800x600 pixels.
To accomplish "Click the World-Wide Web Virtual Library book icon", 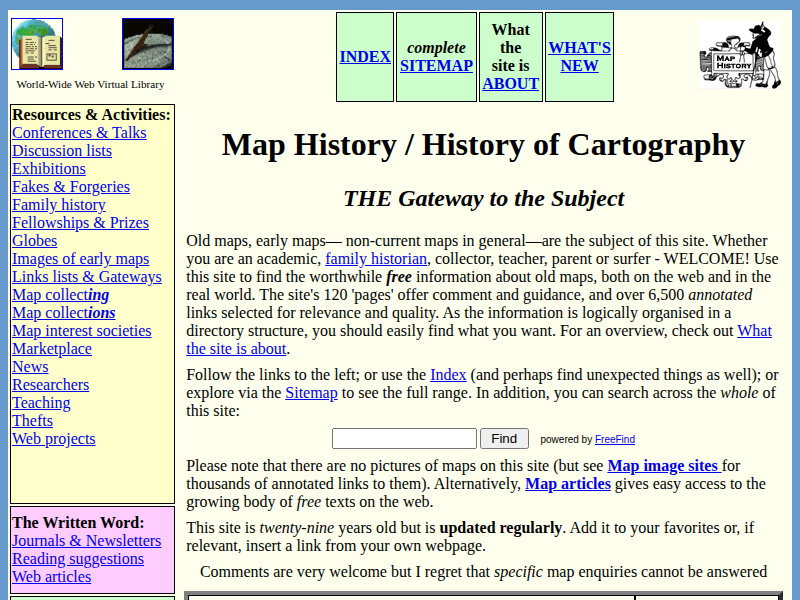I will click(x=37, y=43).
